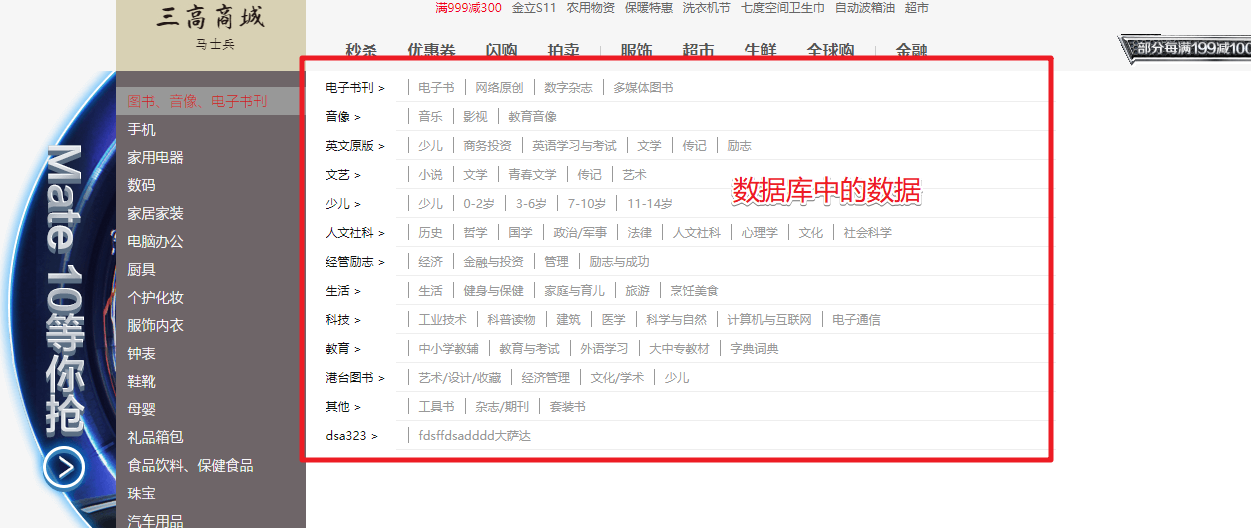
Task: Open 食品饮料、保健食品 in the category sidebar
Action: click(190, 465)
